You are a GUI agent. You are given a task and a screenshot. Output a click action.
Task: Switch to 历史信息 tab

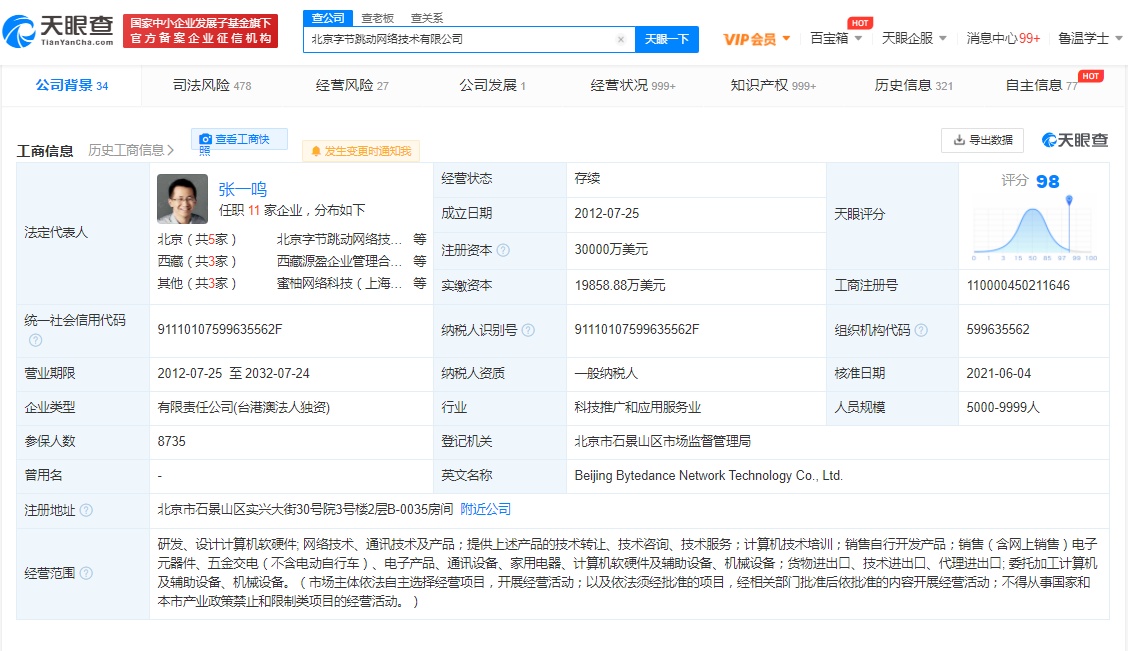pyautogui.click(x=914, y=86)
